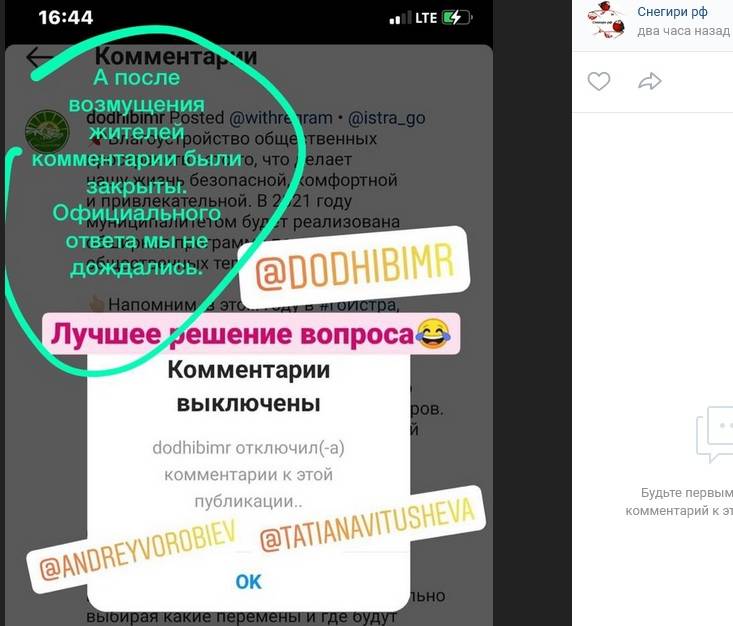This screenshot has width=733, height=626.
Task: Tap the @TATIANAVITUSHEVA mention sticker
Action: (x=367, y=525)
